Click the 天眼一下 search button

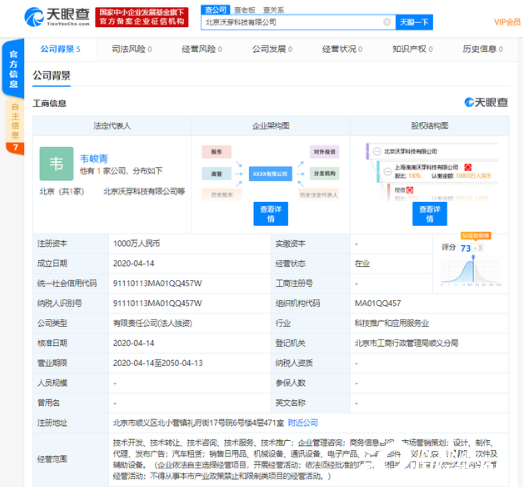414,22
